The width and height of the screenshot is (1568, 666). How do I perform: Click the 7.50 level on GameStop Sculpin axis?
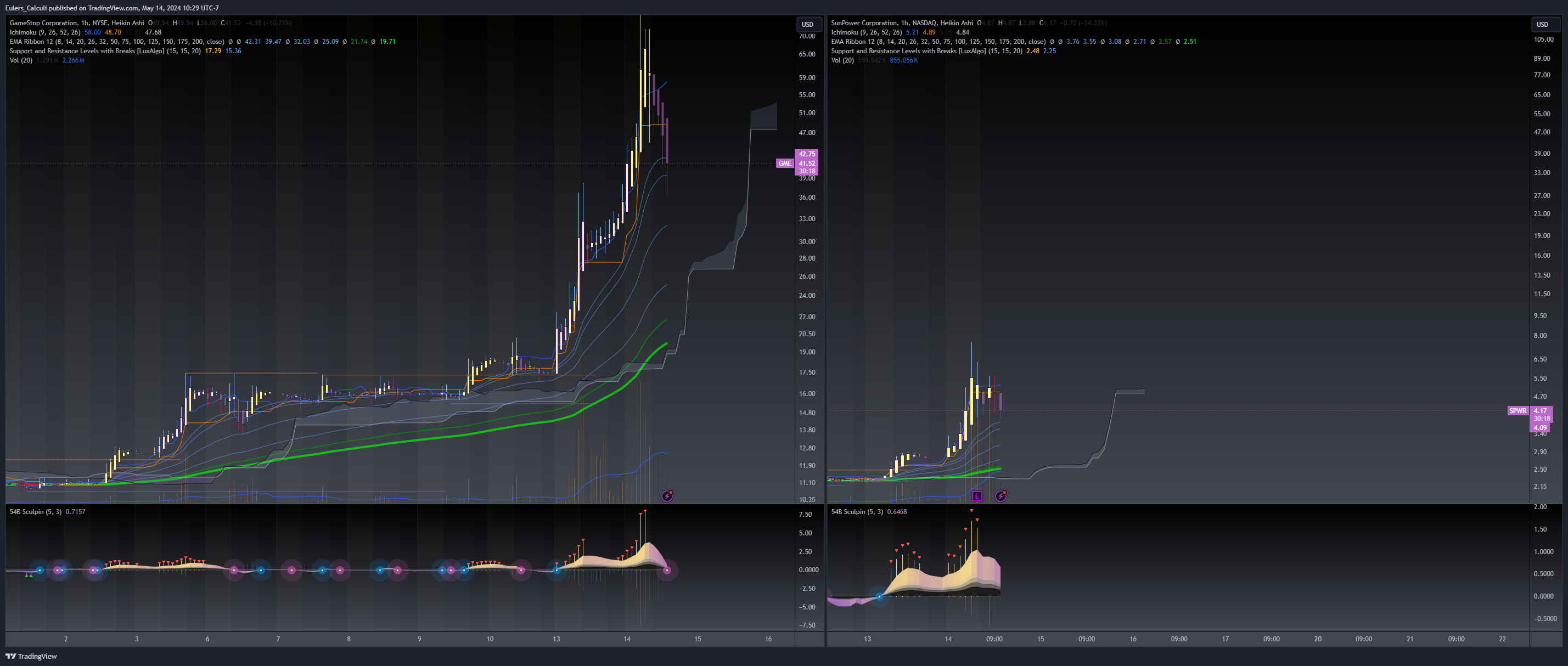805,515
